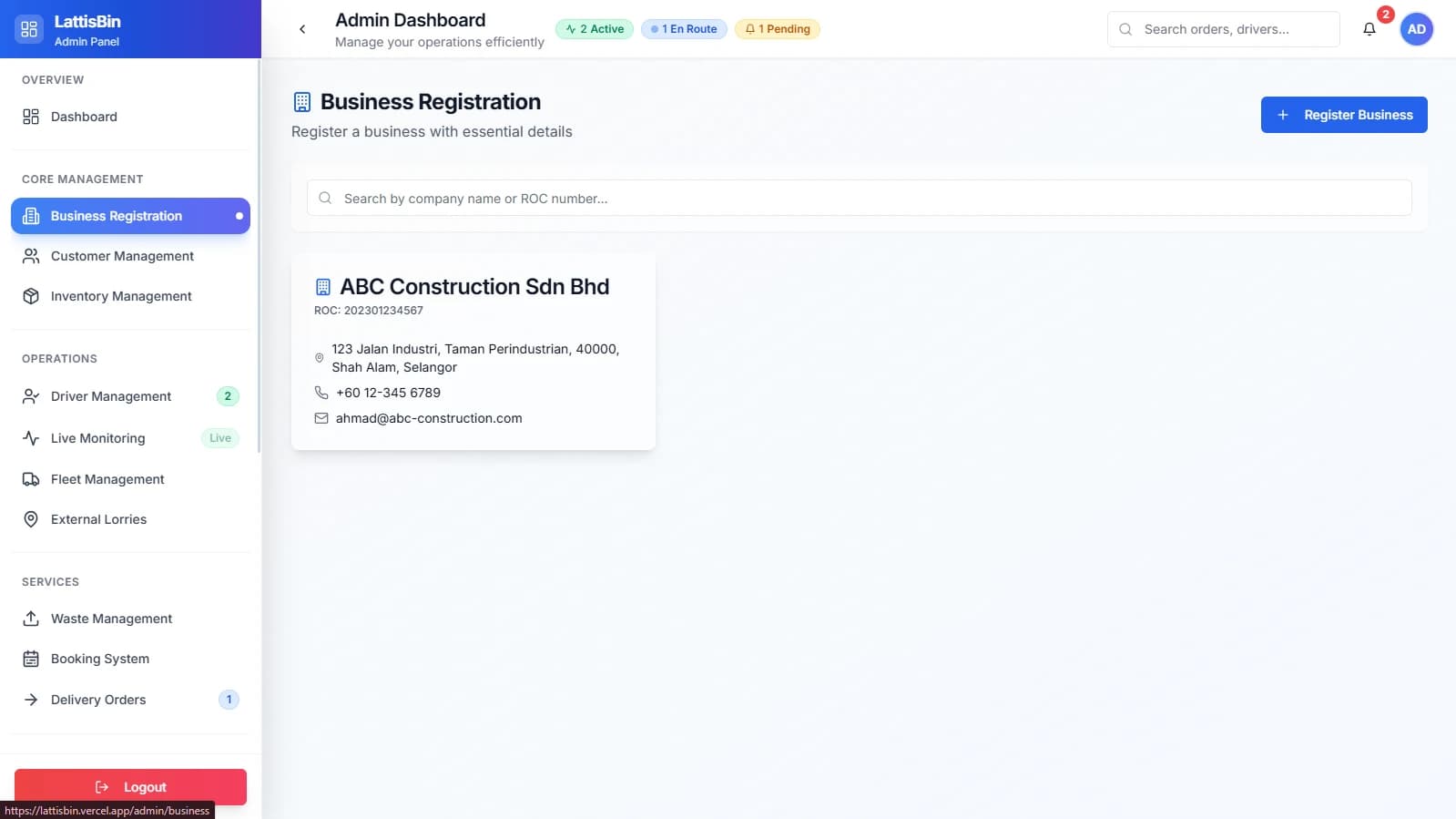Image resolution: width=1456 pixels, height=819 pixels.
Task: Click the email envelope icon on card
Action: point(321,418)
